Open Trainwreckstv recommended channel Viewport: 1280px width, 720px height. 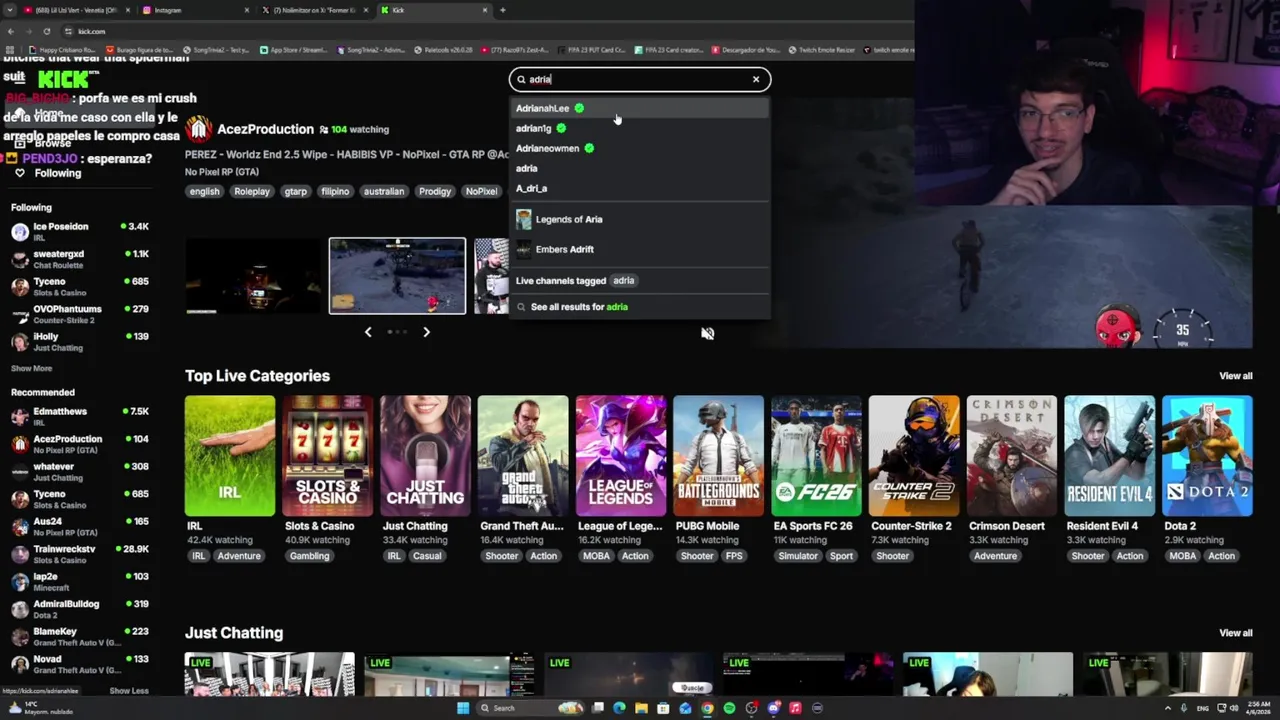[80, 553]
